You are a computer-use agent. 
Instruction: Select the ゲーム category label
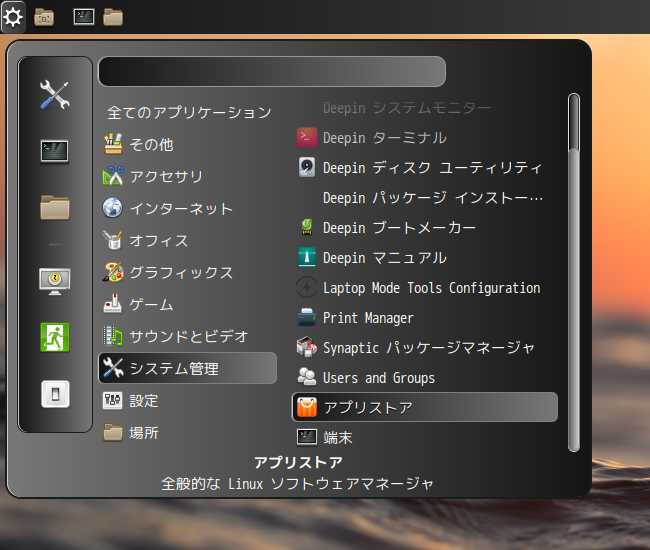[151, 305]
